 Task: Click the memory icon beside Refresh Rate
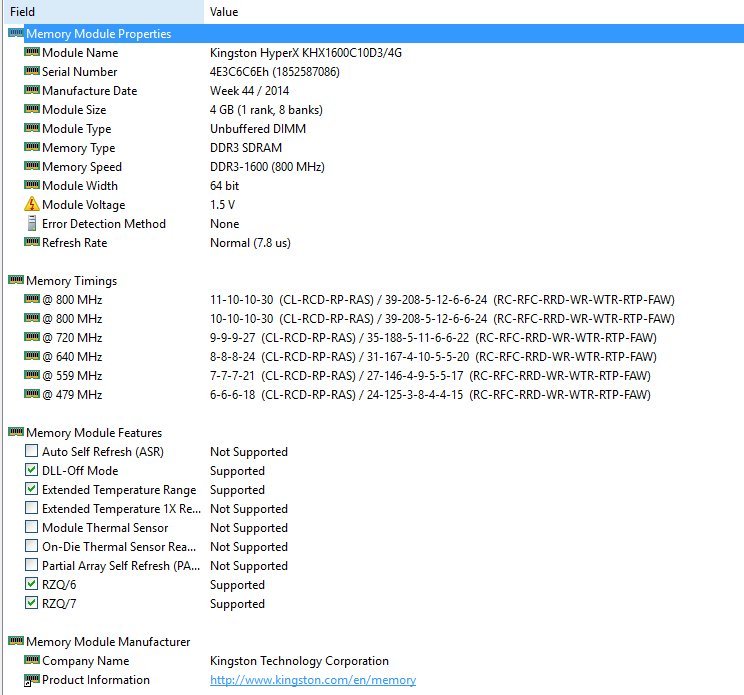click(32, 241)
